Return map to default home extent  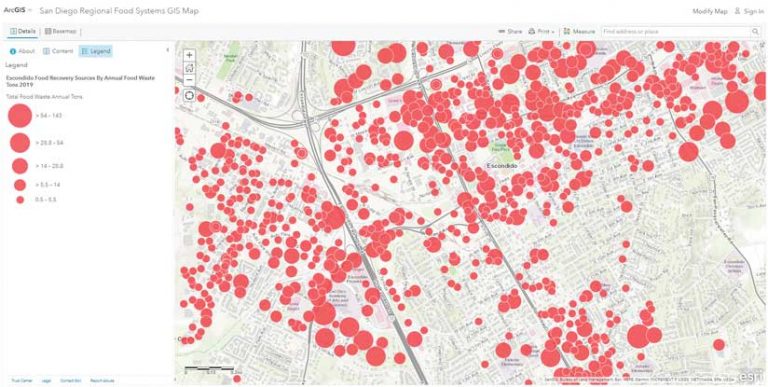pos(190,68)
